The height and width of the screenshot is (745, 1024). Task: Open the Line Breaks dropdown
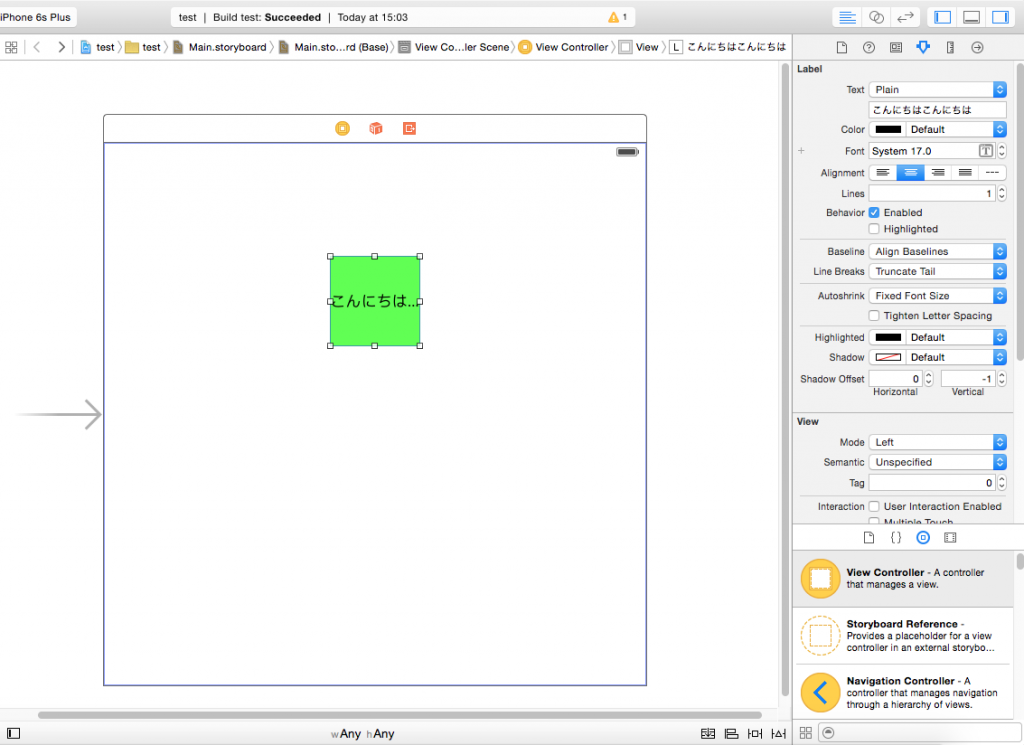click(x=937, y=271)
